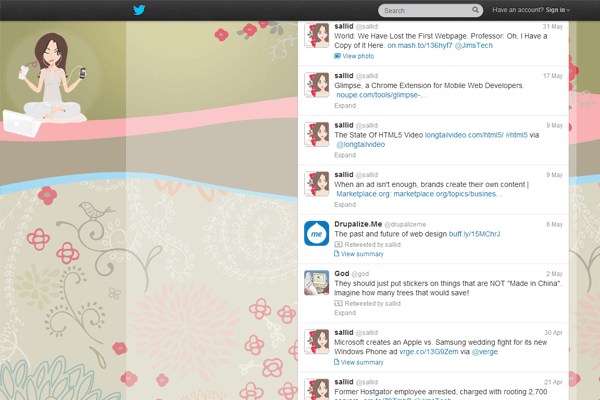Open sallid avatar on 31 May tweet
Viewport: 600px width, 400px height.
pos(316,35)
